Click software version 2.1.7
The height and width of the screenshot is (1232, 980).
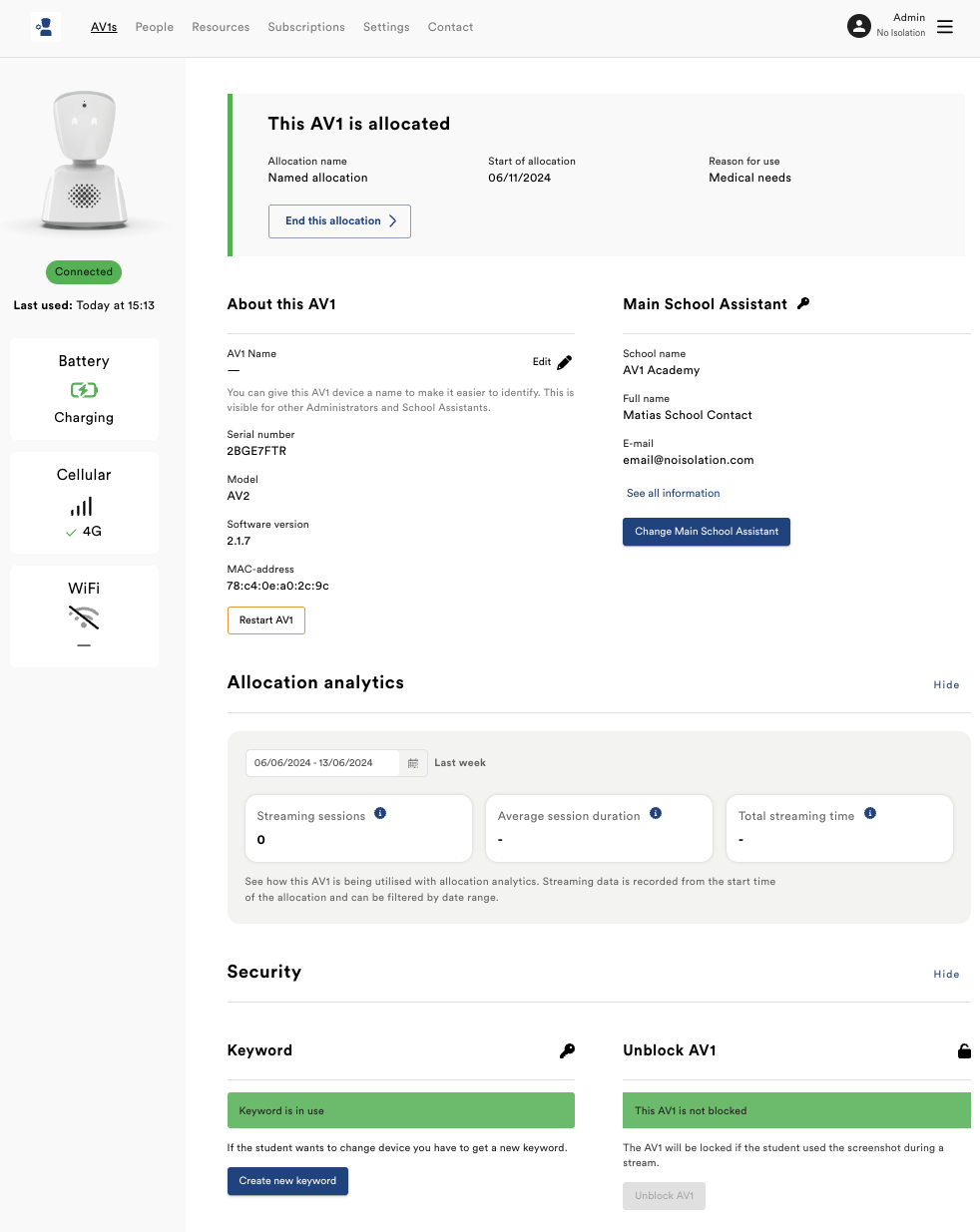[x=239, y=541]
